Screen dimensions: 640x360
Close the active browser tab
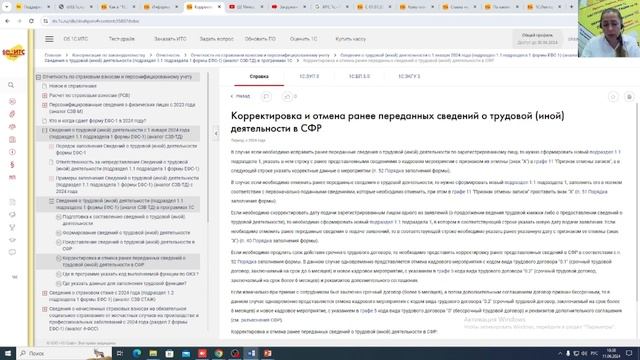[219, 7]
